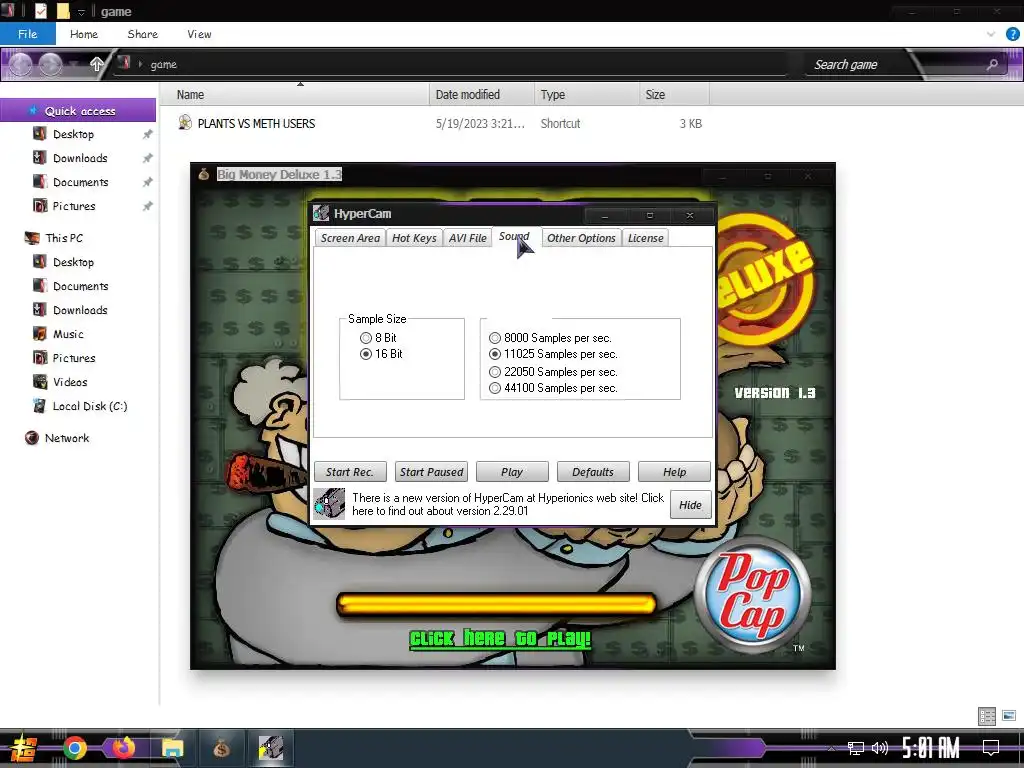
Task: Open Explorer help question mark icon
Action: (1013, 34)
